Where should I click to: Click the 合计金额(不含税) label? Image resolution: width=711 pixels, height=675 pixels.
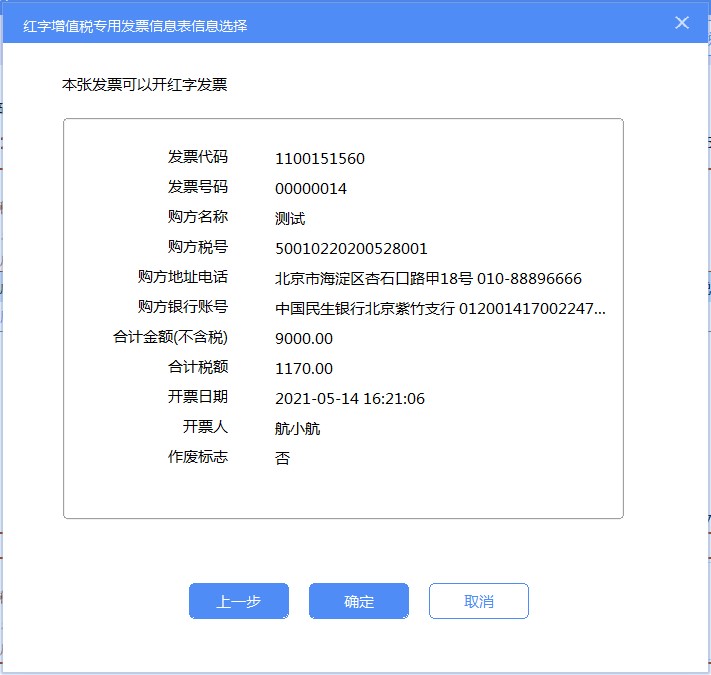171,337
